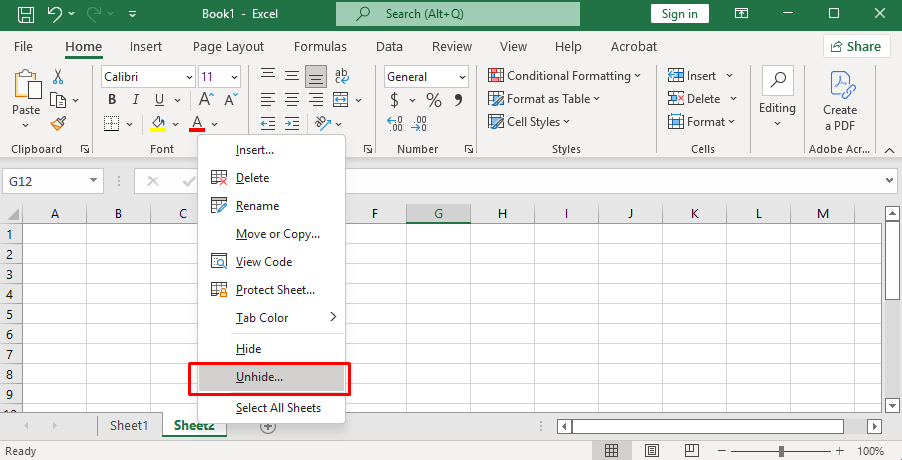
Task: Toggle Italic formatting
Action: pos(135,100)
